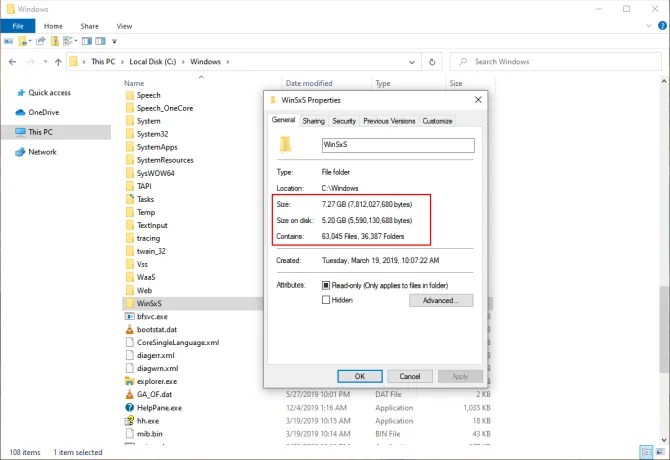Select the bootstat.dat file

(x=157, y=329)
